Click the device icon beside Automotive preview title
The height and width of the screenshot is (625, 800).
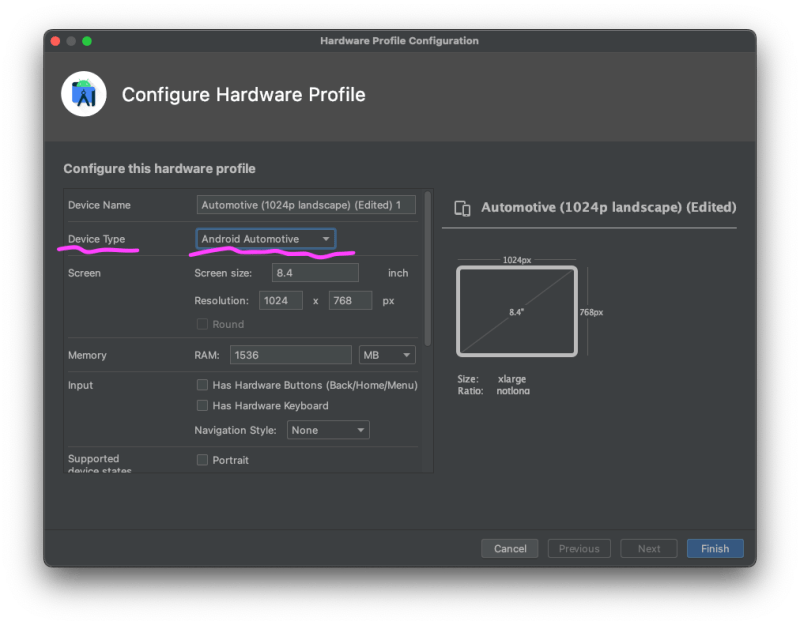462,208
